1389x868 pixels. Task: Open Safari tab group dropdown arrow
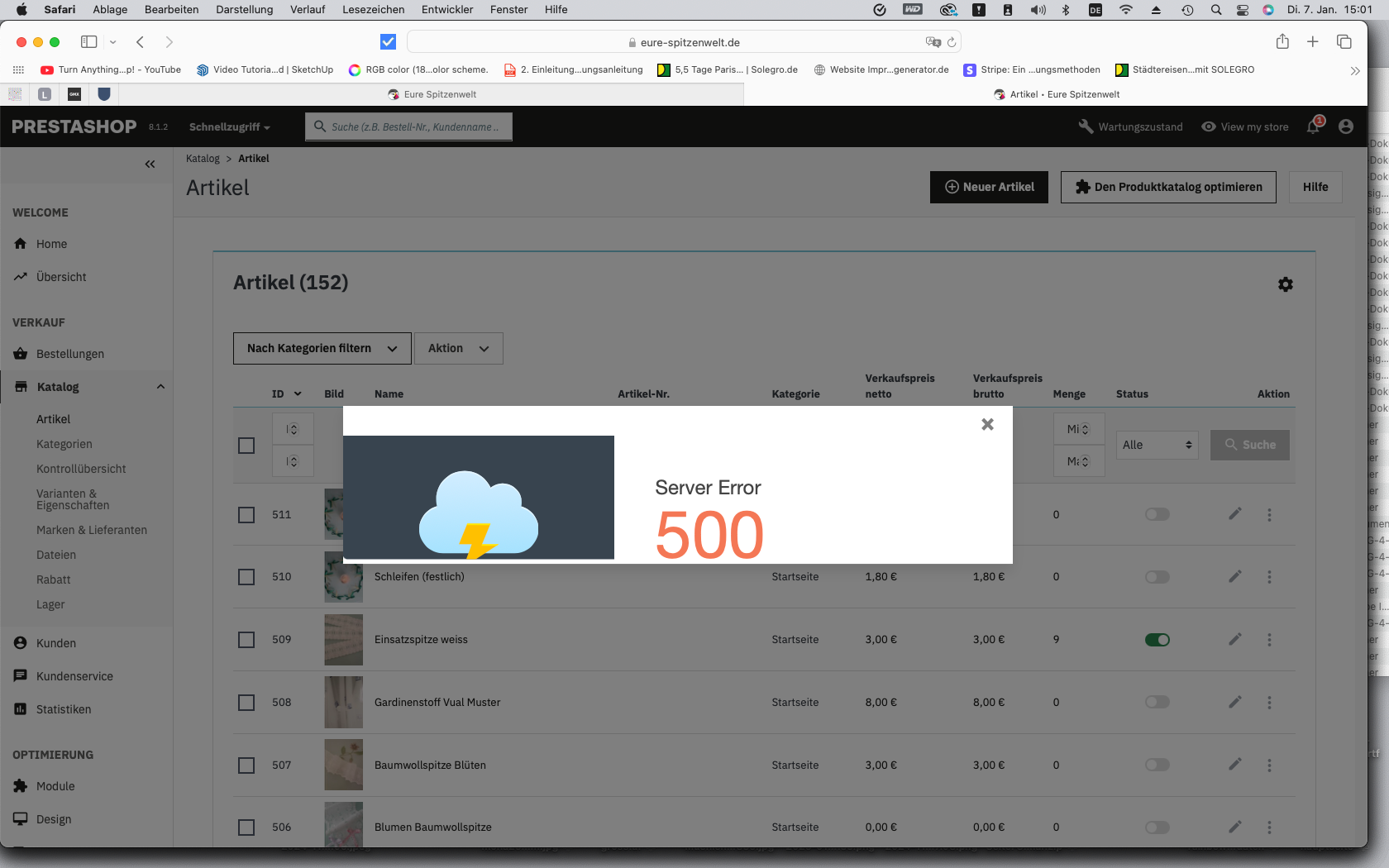click(113, 42)
